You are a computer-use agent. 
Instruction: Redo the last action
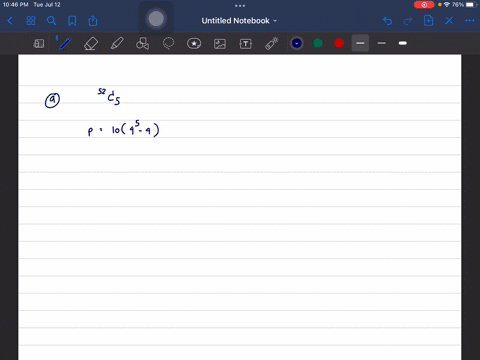point(408,21)
